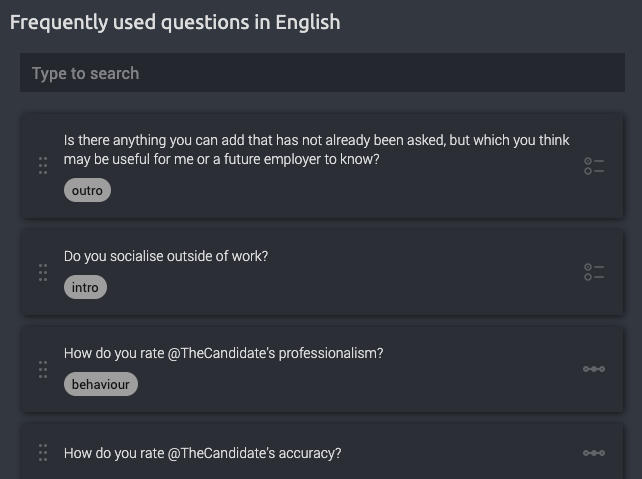Open the question 'Do you socialise outside of work?'
Screen dimensions: 642x479
point(166,256)
